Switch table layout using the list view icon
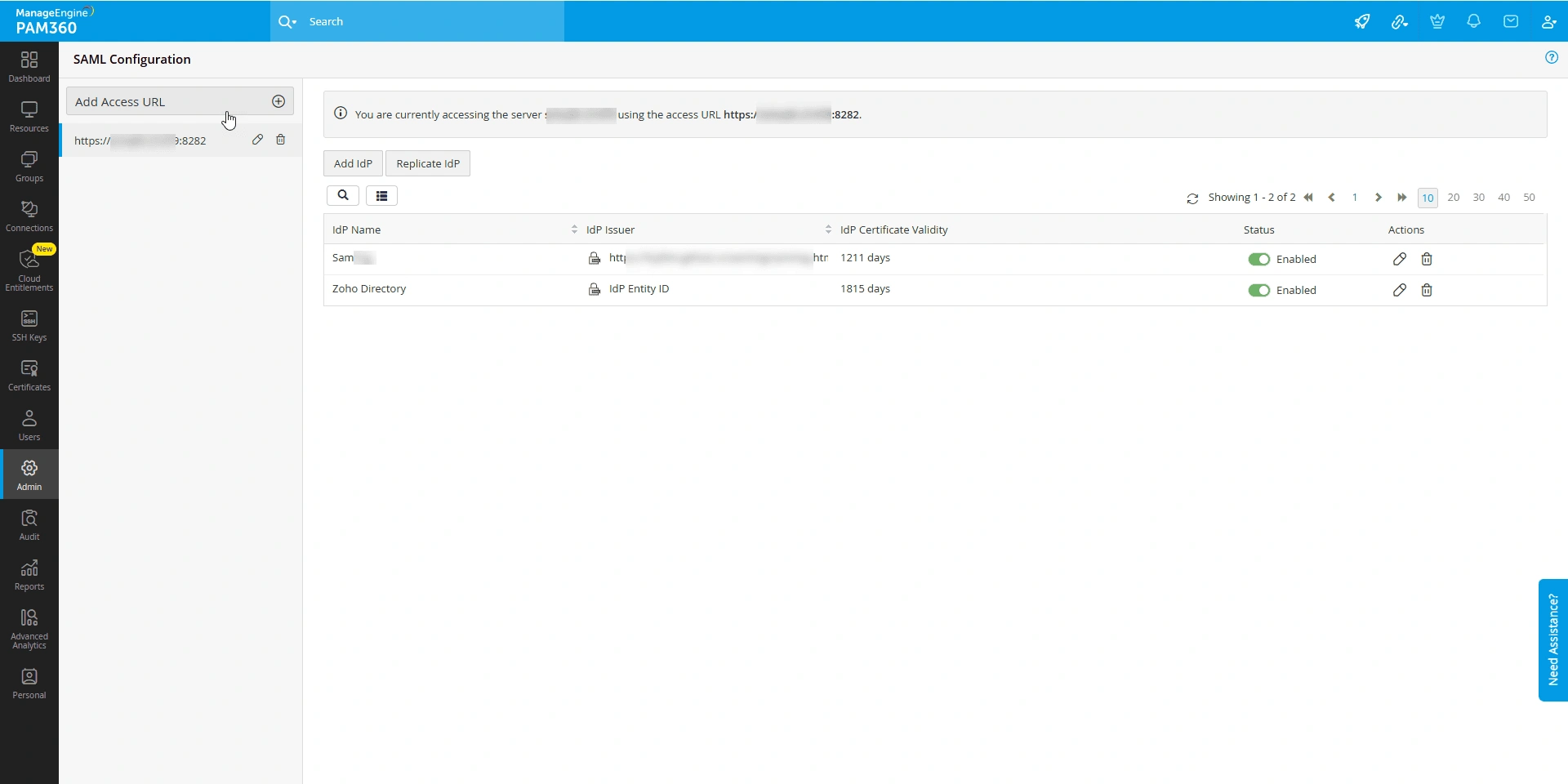The height and width of the screenshot is (784, 1568). [x=381, y=195]
